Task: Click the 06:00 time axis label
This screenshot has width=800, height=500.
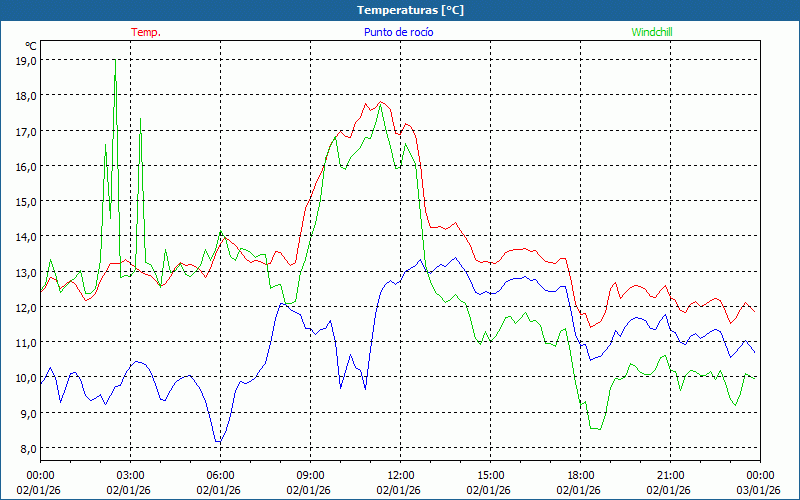Action: tap(220, 475)
